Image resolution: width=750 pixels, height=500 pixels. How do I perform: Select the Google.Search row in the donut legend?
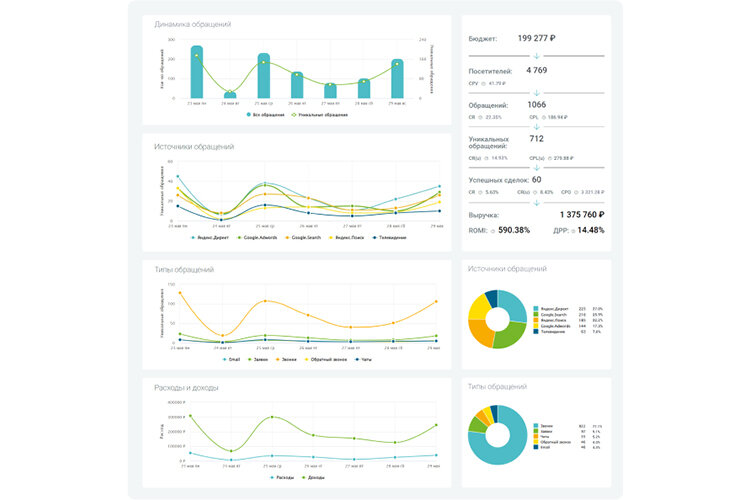568,315
